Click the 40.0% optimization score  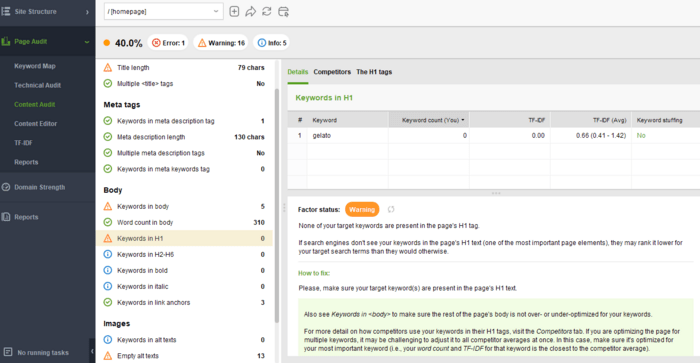pos(129,43)
